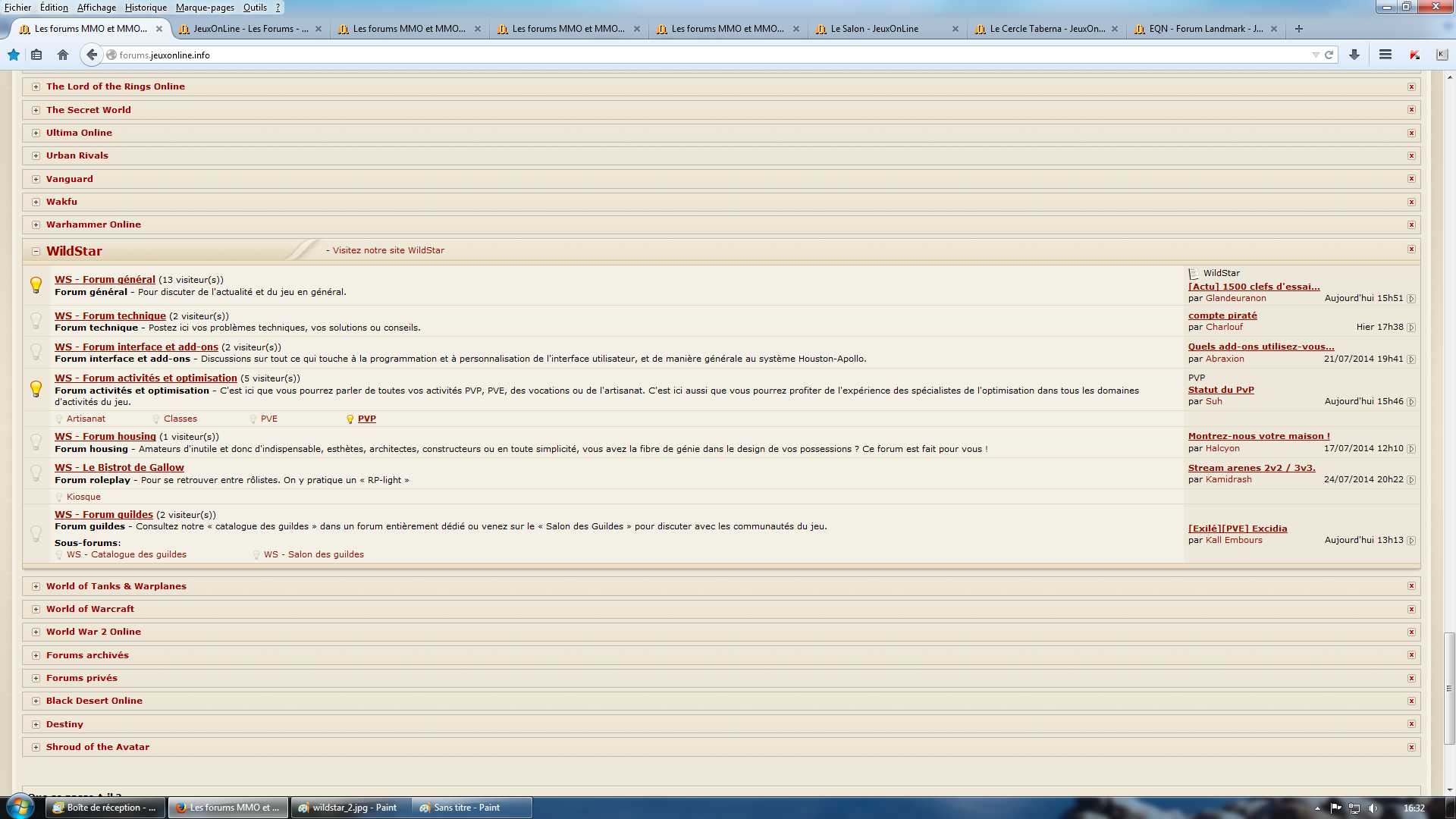Click the lightbulb icon beside Forum activités et optimisation

pyautogui.click(x=36, y=389)
